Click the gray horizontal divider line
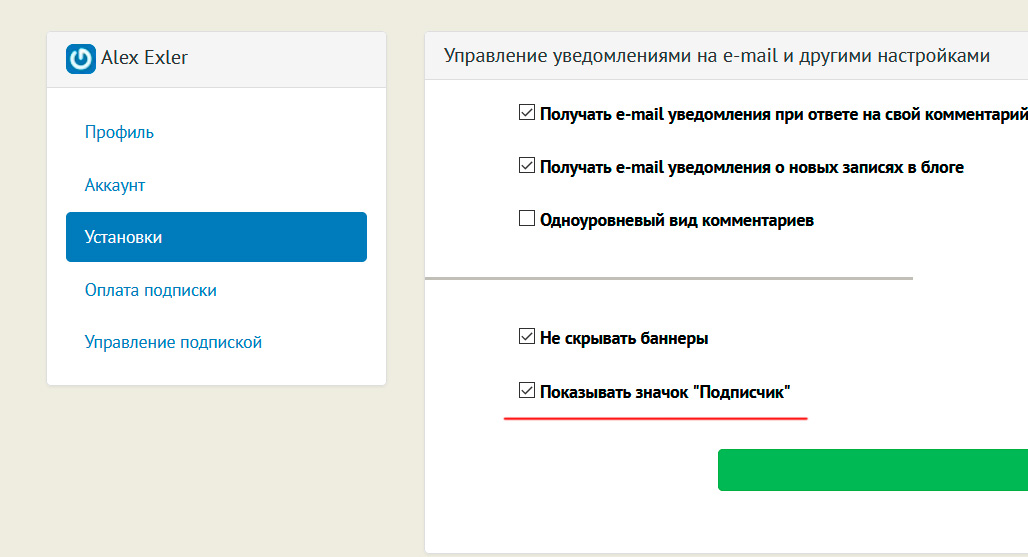The height and width of the screenshot is (557, 1028). [668, 278]
